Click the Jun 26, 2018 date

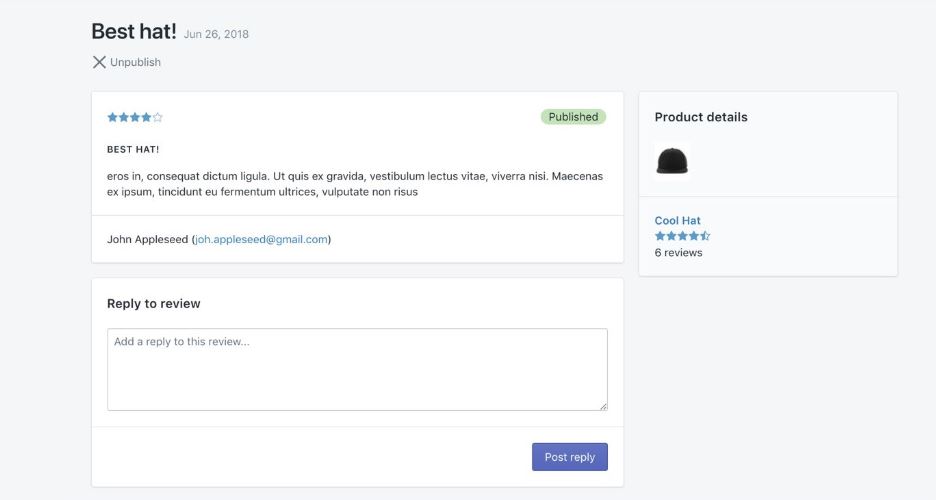pos(216,34)
